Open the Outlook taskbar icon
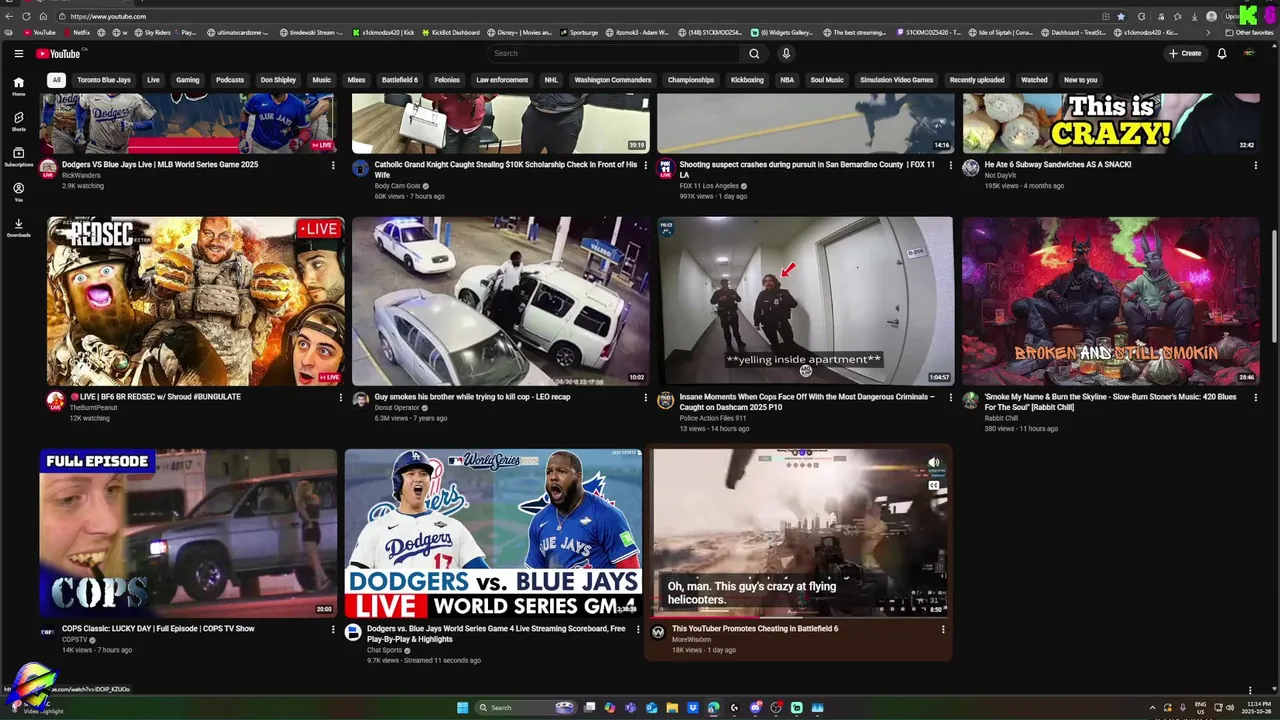Image resolution: width=1280 pixels, height=720 pixels. 651,708
